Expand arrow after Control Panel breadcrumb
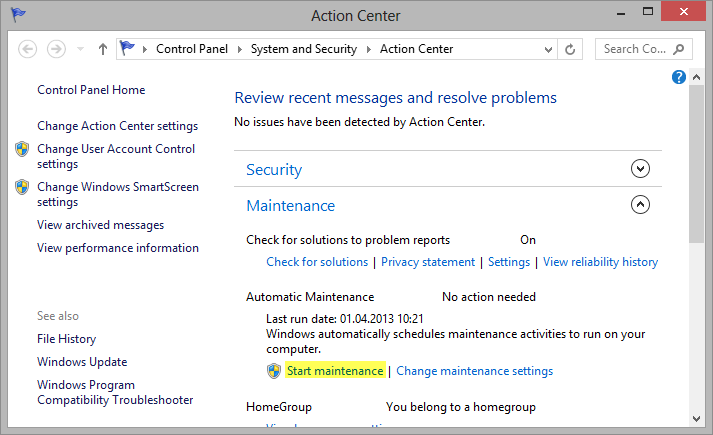 tap(240, 49)
